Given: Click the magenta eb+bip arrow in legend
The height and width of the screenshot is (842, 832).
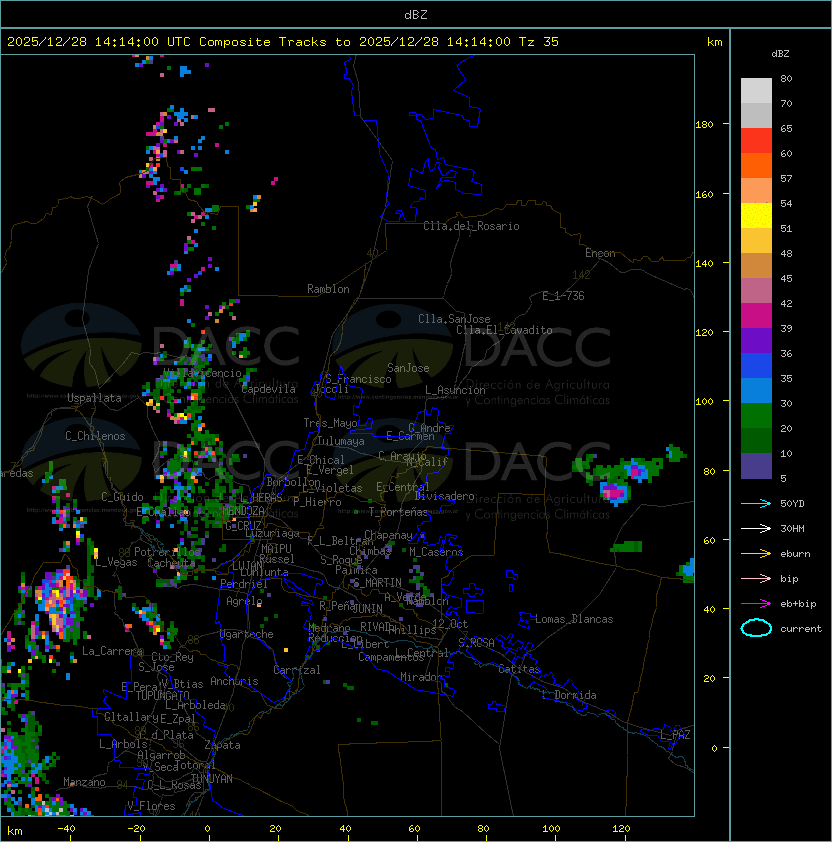Looking at the screenshot, I should click(x=756, y=604).
